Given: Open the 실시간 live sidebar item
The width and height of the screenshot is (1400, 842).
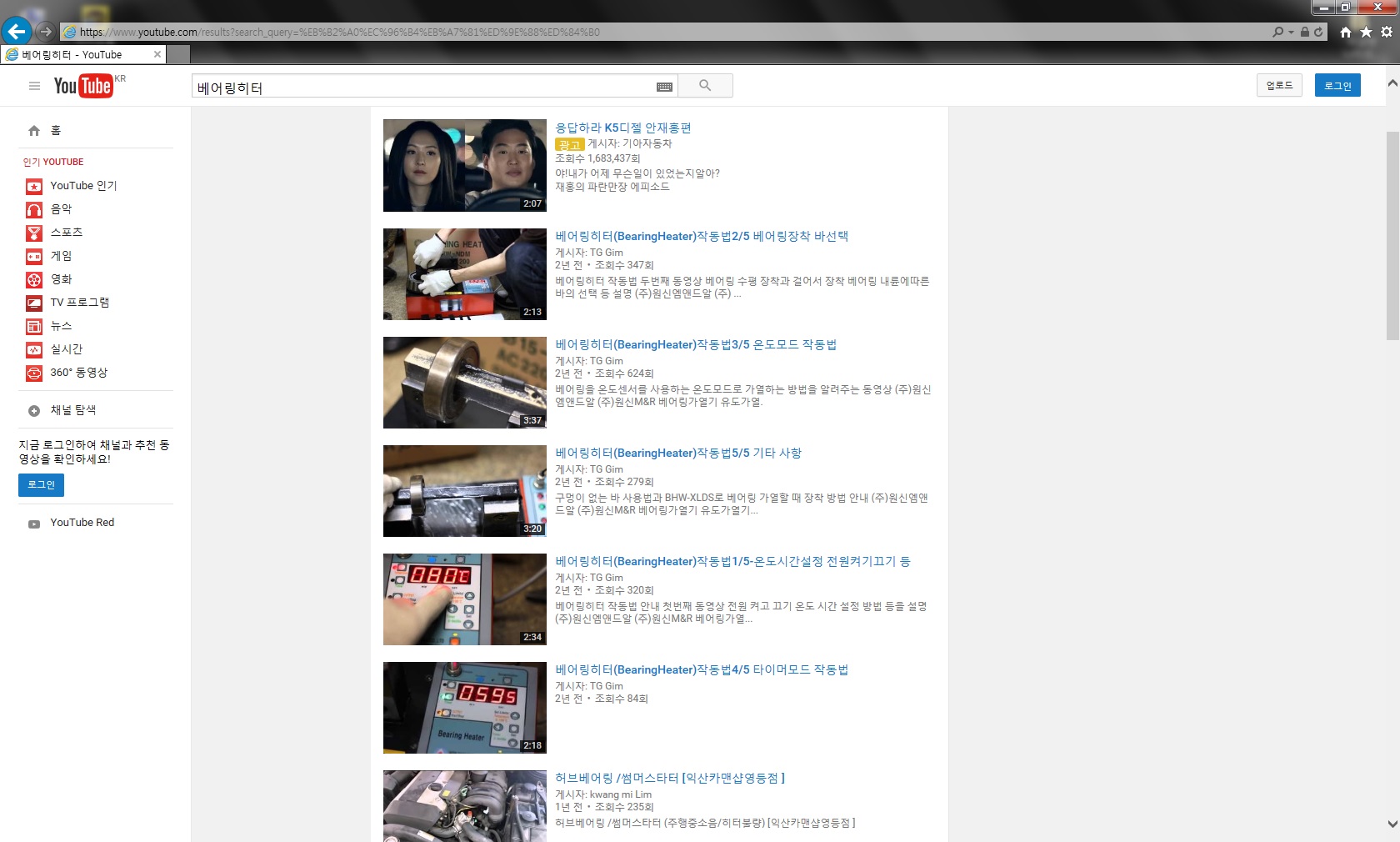Looking at the screenshot, I should tap(67, 349).
